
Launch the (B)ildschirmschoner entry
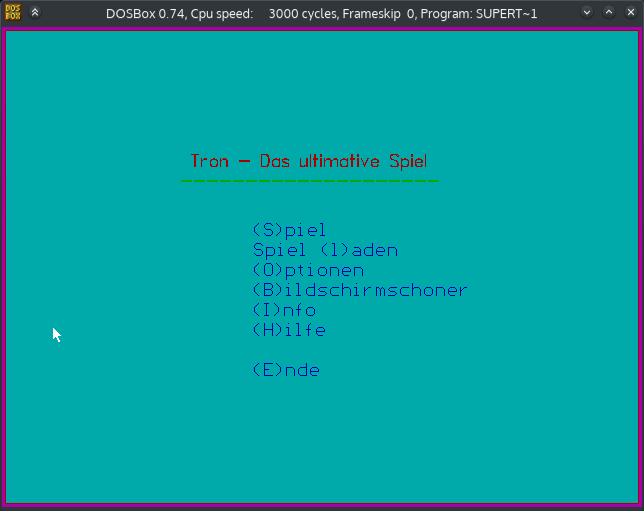tap(360, 290)
